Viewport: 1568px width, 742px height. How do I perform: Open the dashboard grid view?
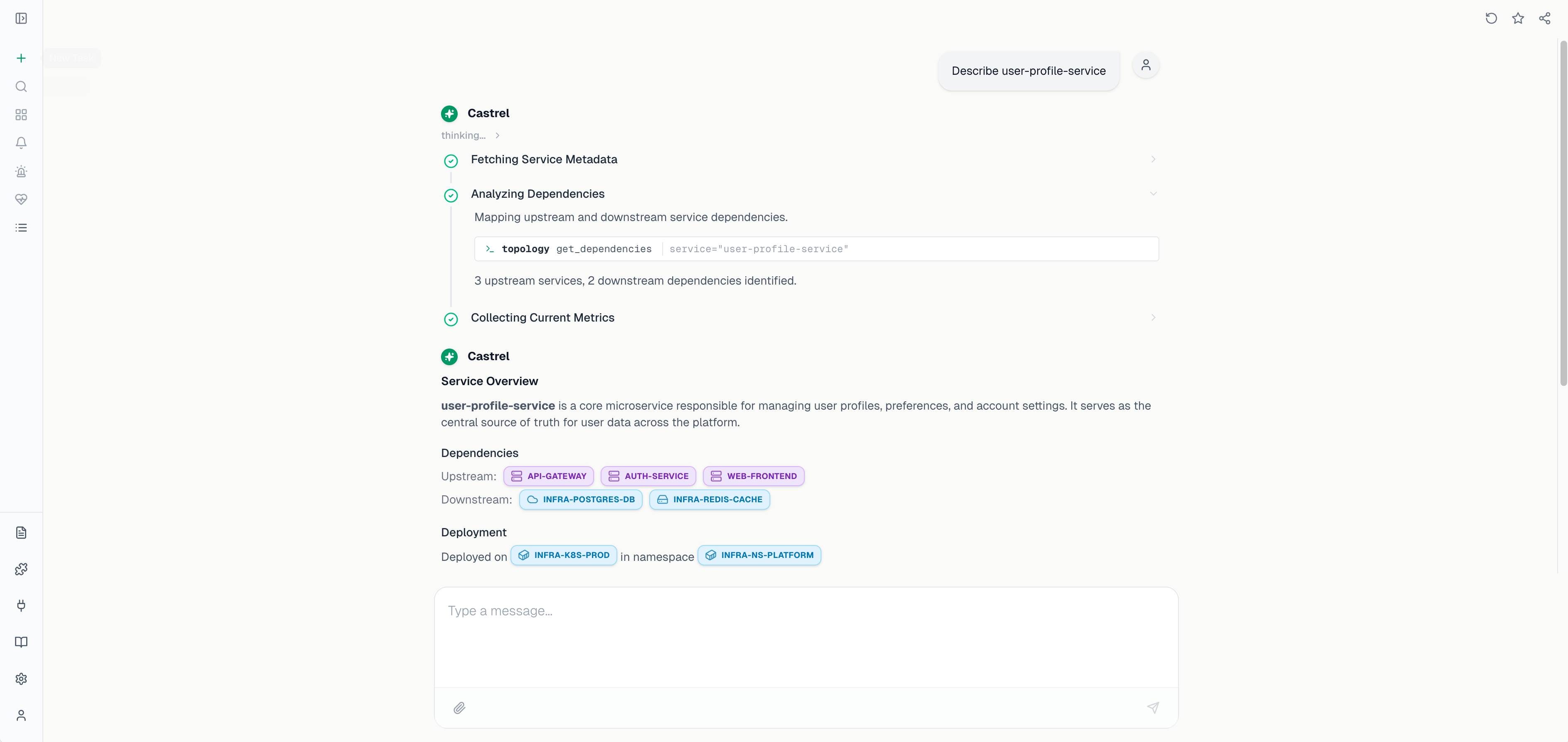tap(21, 114)
